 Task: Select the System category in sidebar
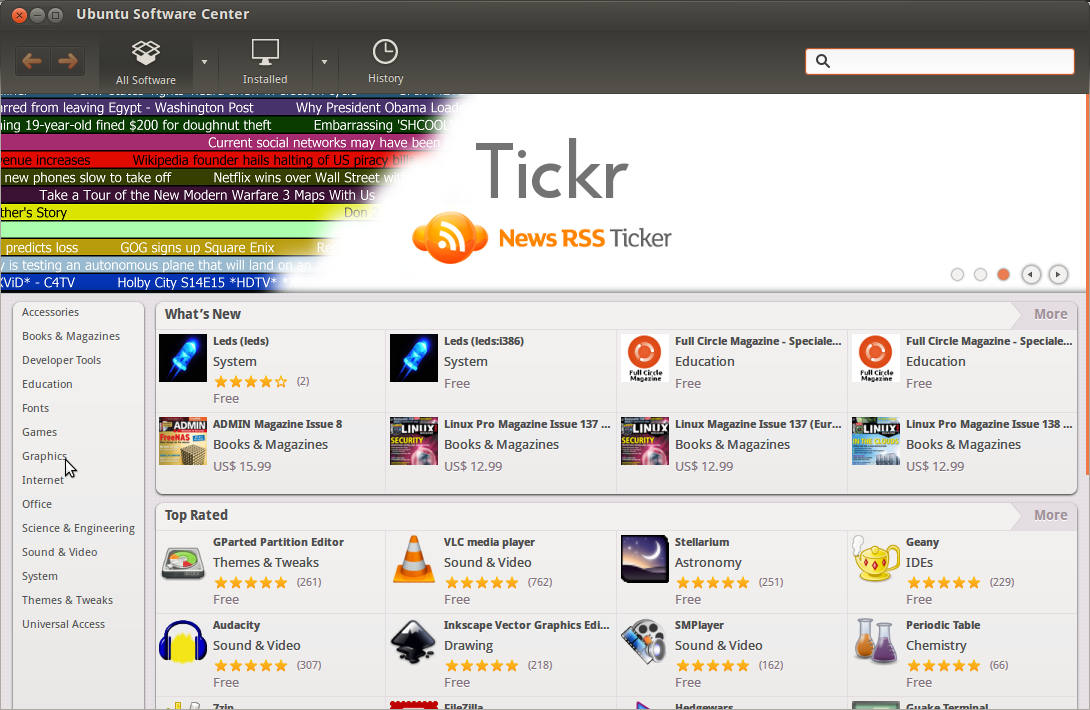(x=40, y=576)
